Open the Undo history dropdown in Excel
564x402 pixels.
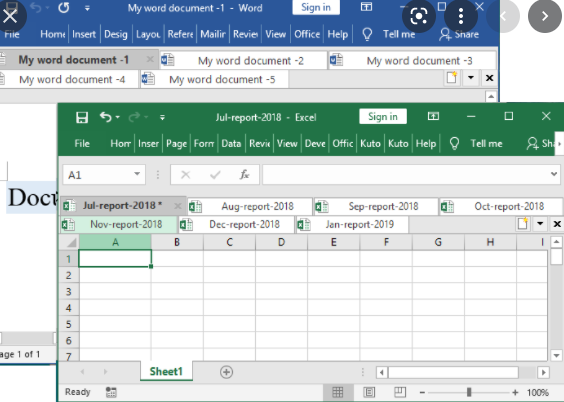(118, 117)
